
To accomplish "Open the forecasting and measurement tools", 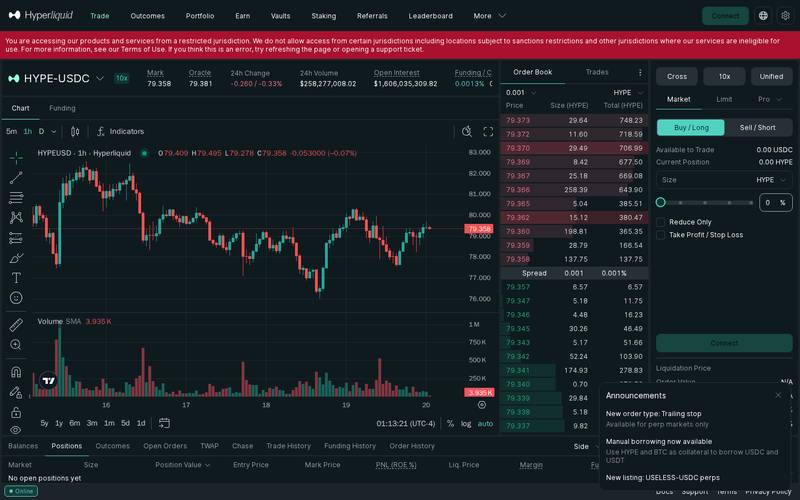I will coord(16,238).
